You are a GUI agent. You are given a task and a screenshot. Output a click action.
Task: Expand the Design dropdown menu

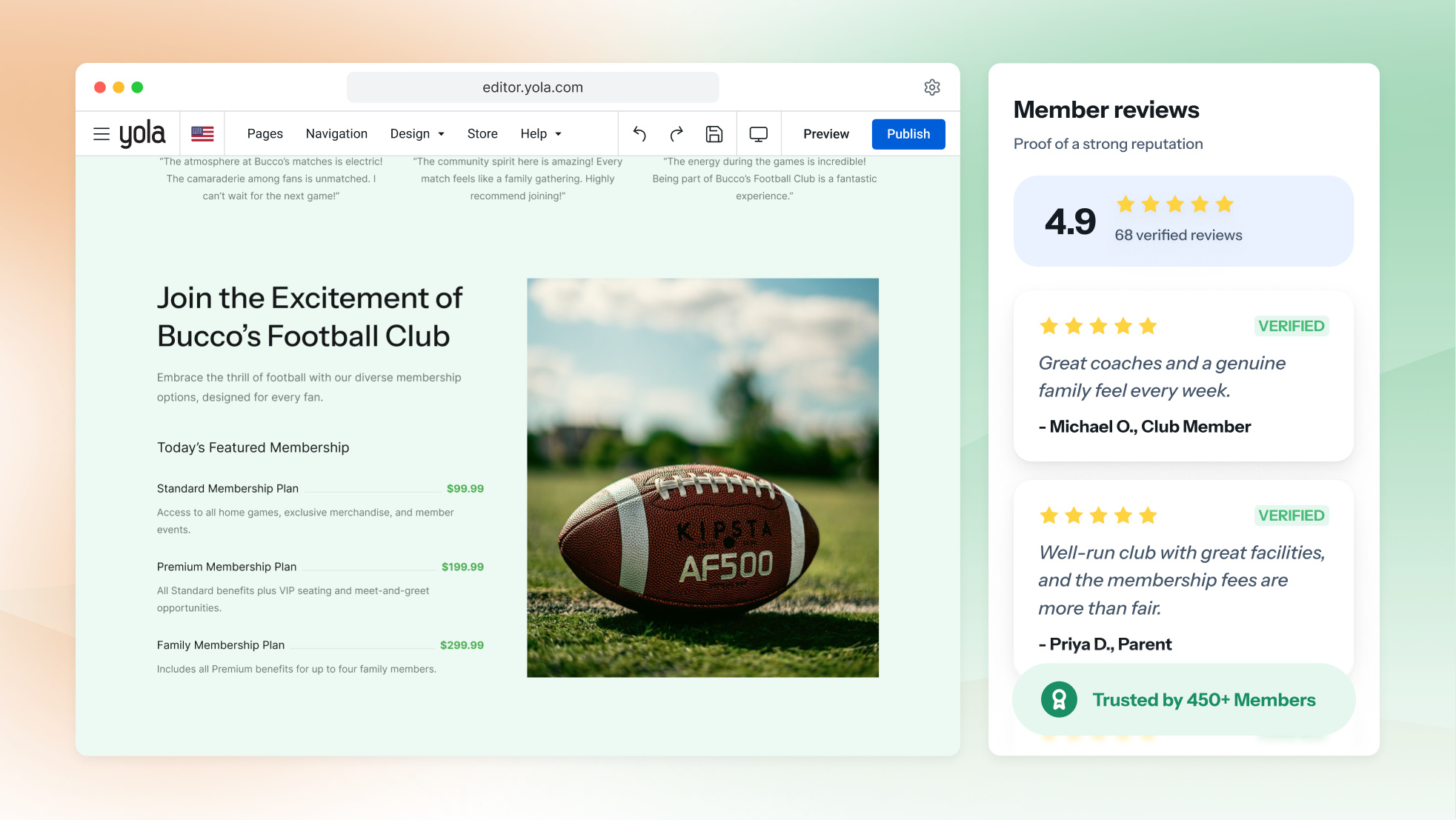[x=417, y=134]
